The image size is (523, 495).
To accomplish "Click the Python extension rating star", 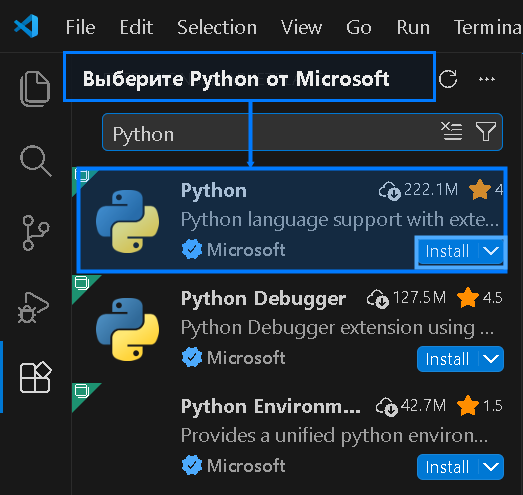I will [480, 189].
